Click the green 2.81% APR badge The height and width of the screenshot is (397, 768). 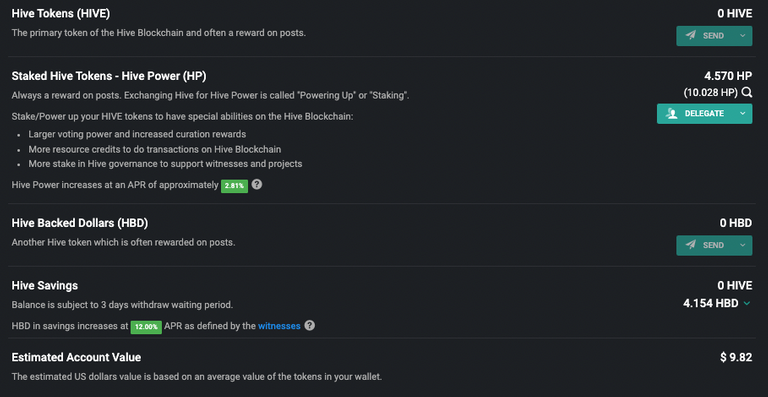coord(234,186)
